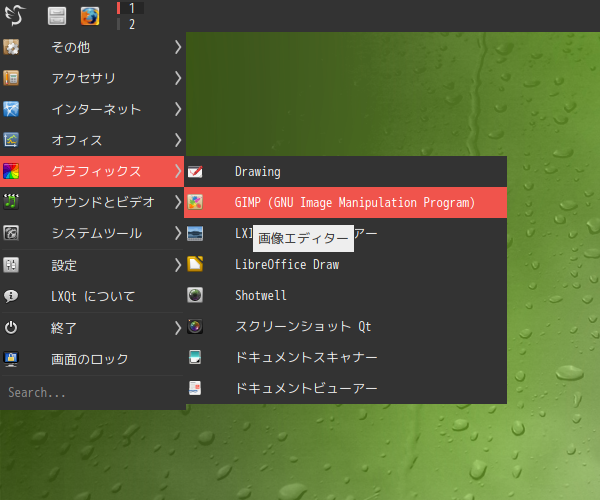Viewport: 600px width, 500px height.
Task: Click the その他 category icon
Action: [x=11, y=47]
